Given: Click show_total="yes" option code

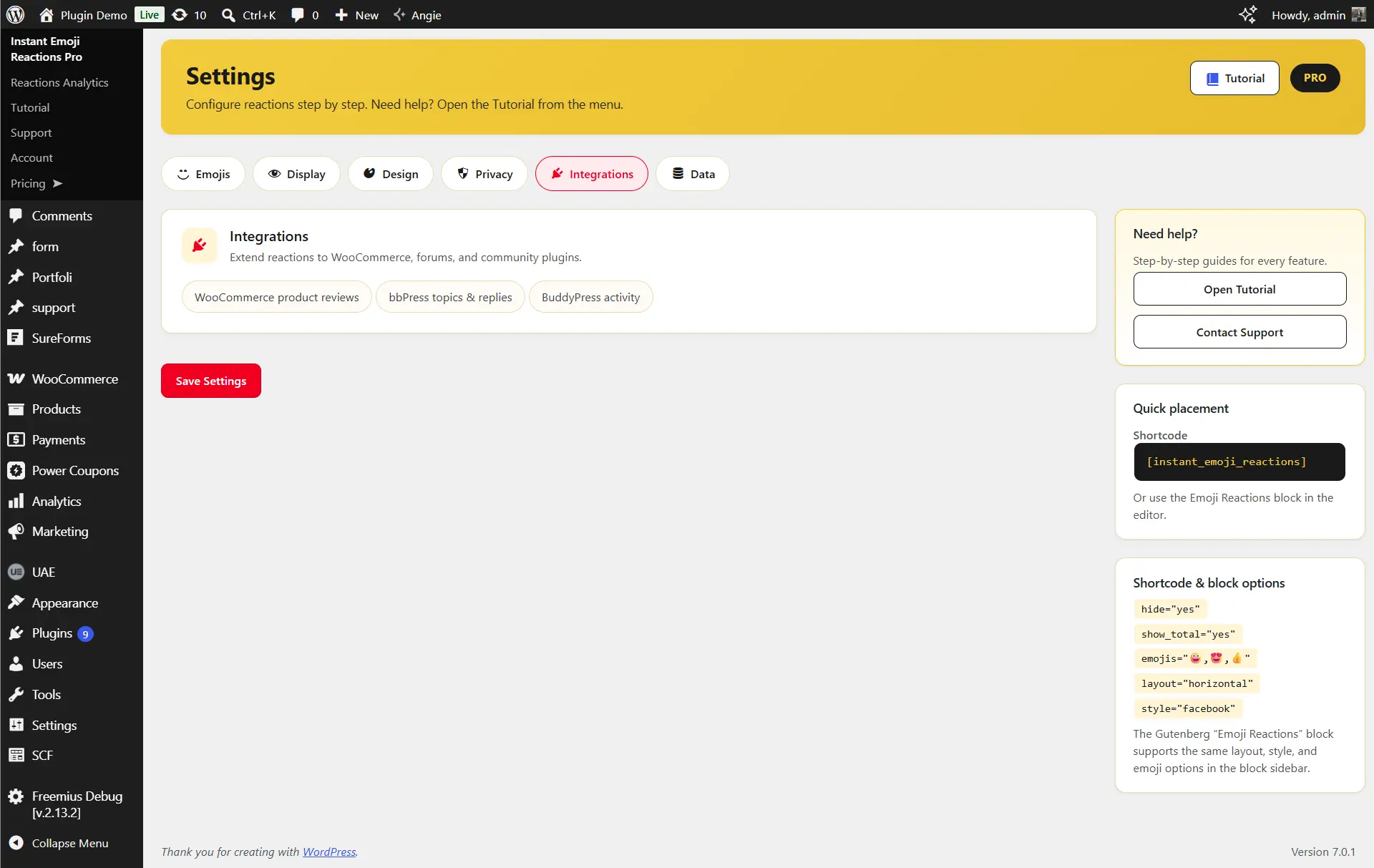Looking at the screenshot, I should tap(1188, 634).
